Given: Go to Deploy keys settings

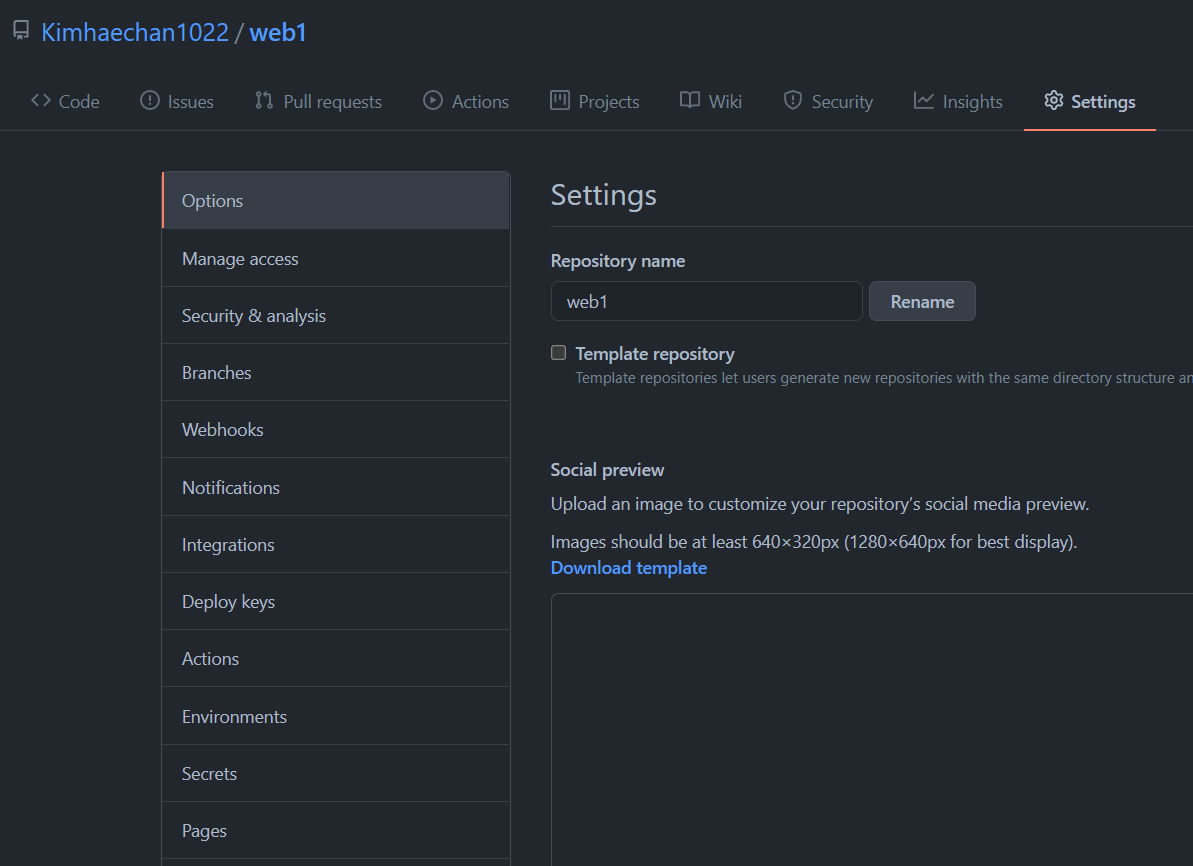Looking at the screenshot, I should pos(336,602).
